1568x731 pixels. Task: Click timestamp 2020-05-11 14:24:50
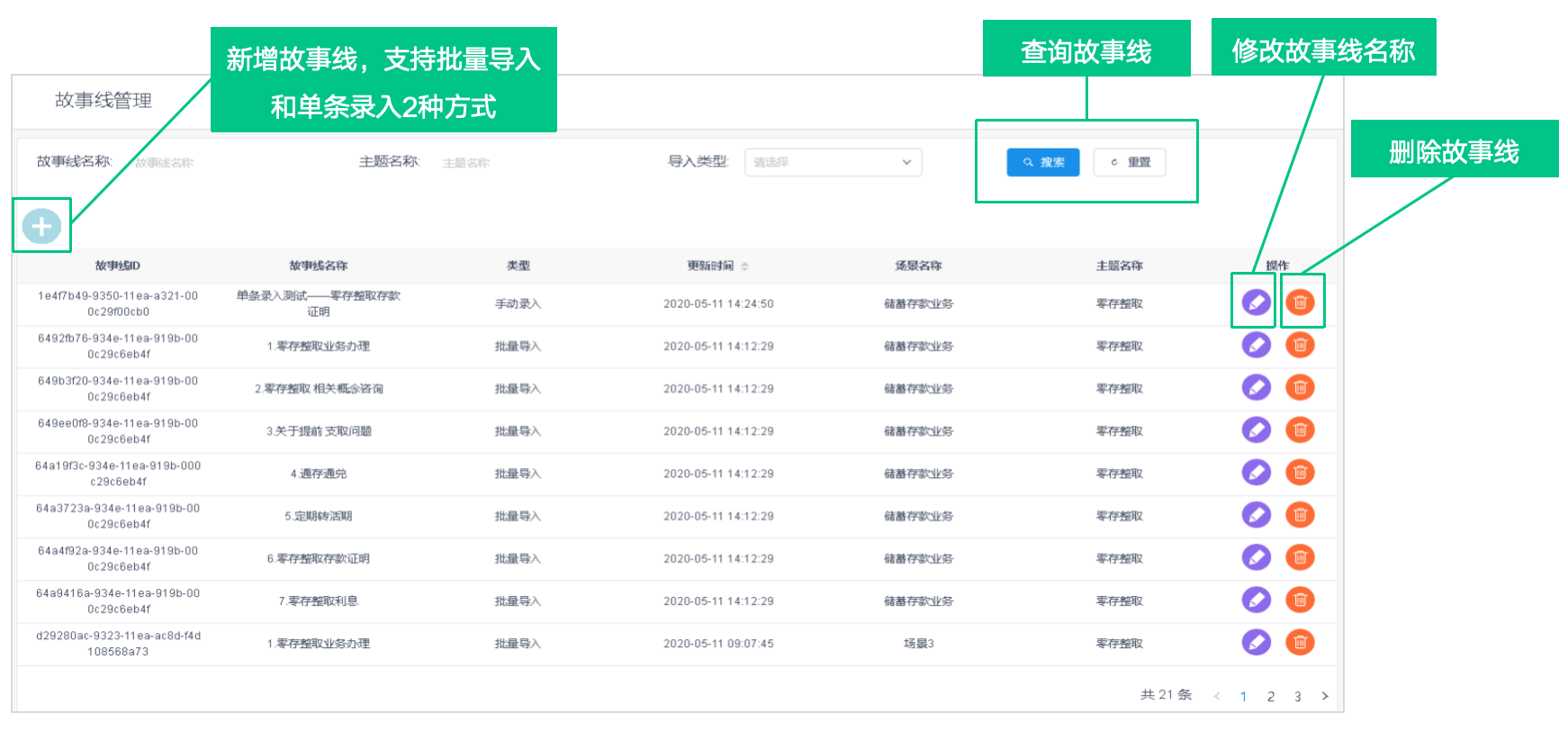click(718, 303)
